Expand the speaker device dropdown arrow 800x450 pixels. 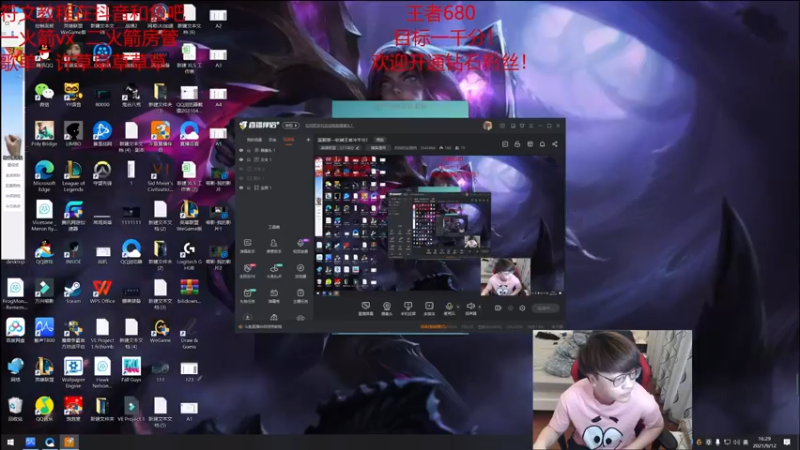(x=479, y=307)
